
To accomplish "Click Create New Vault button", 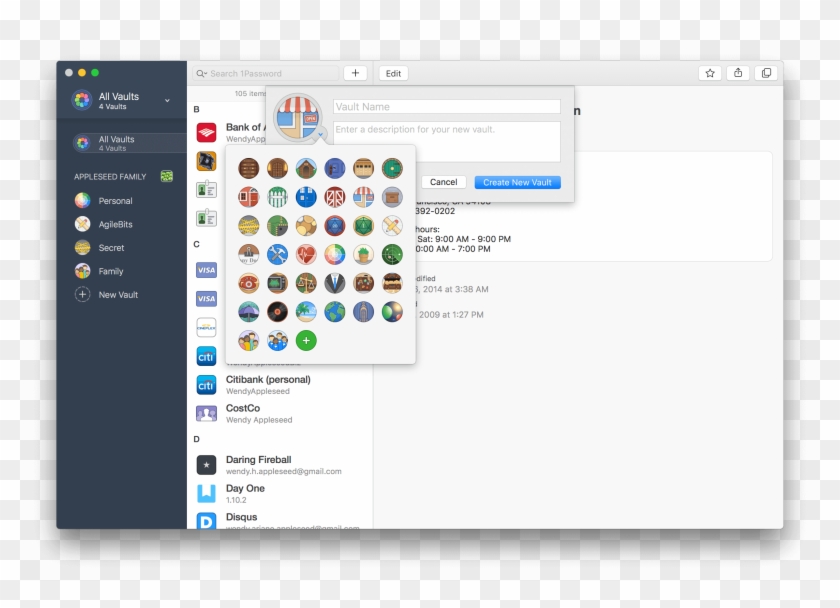I will pos(518,182).
